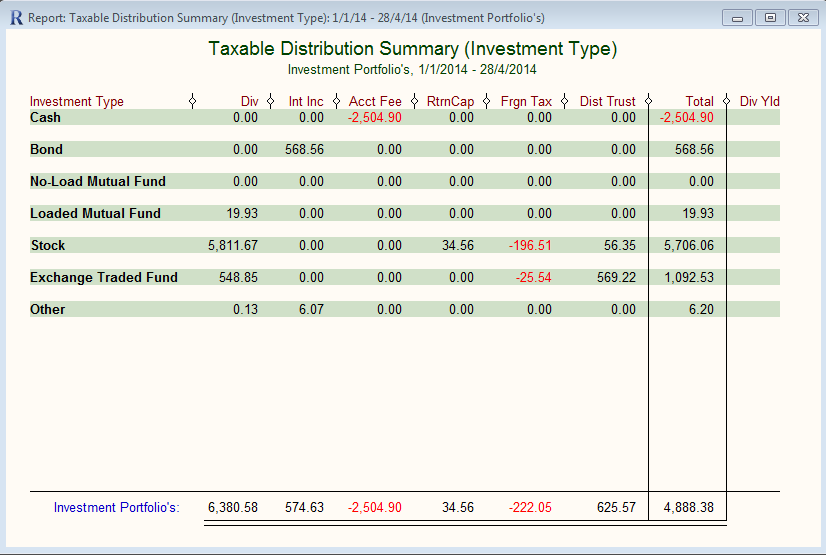Click Stock dist trust value 56.35

[x=620, y=245]
